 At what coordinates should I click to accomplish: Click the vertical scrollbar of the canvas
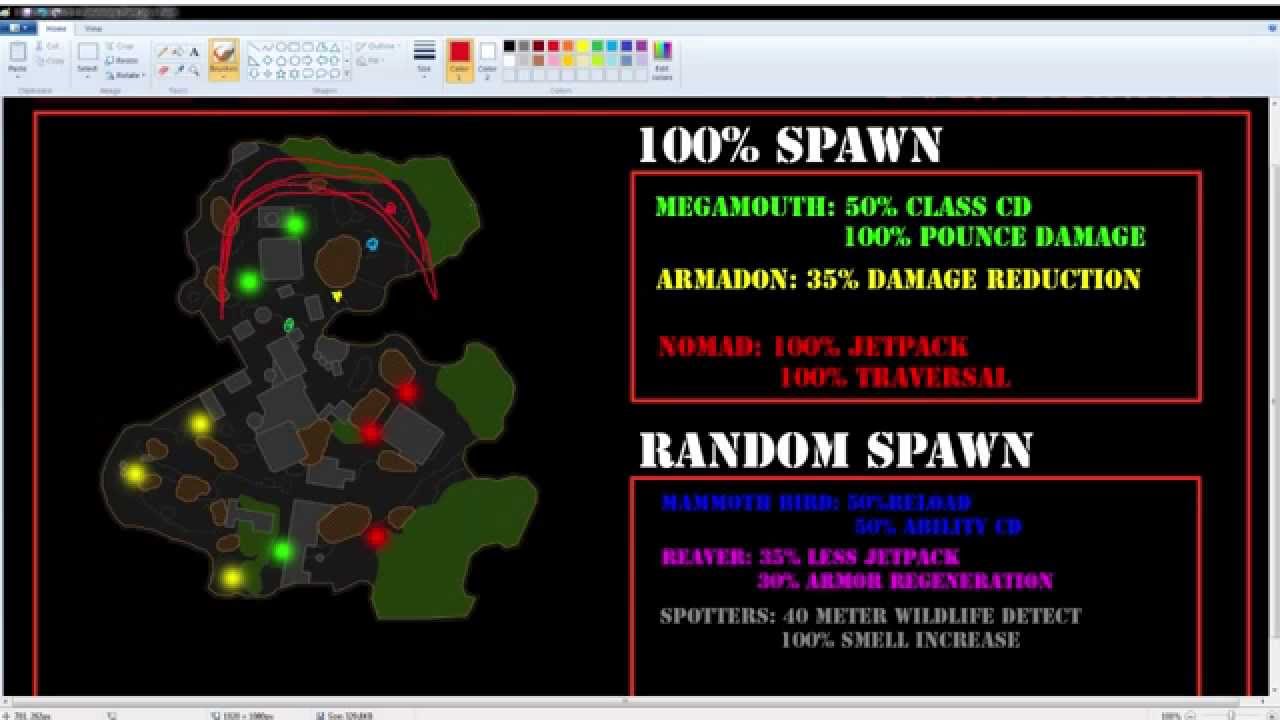(1272, 400)
